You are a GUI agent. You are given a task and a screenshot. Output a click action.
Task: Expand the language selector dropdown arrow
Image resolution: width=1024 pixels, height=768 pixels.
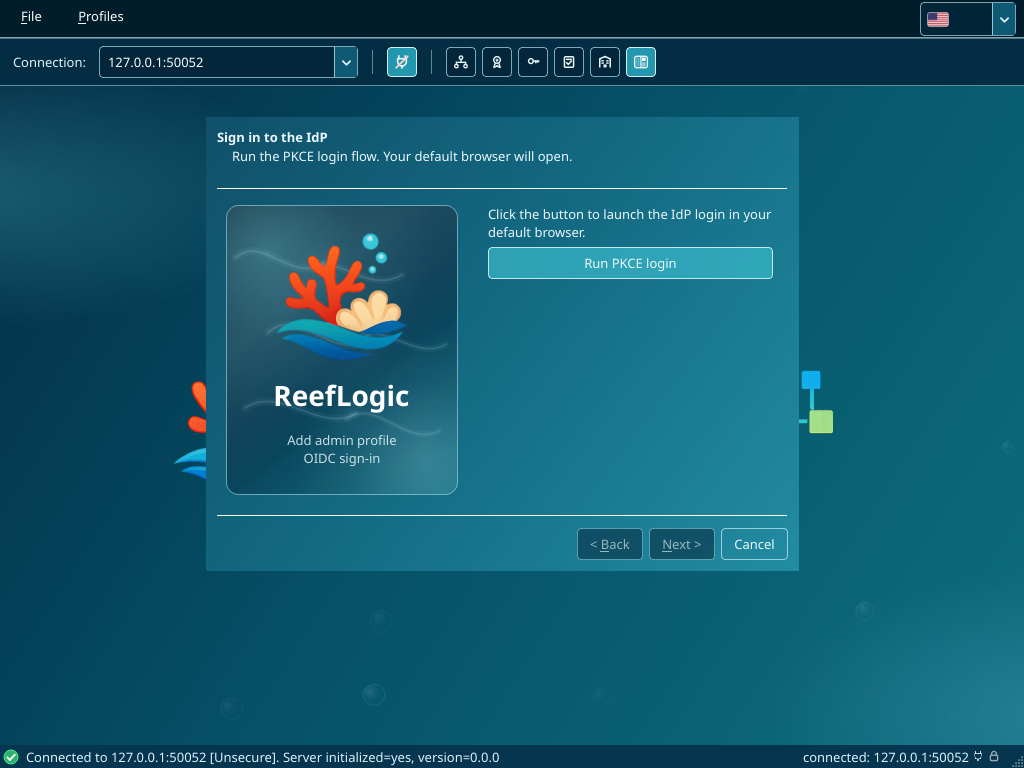point(1004,20)
